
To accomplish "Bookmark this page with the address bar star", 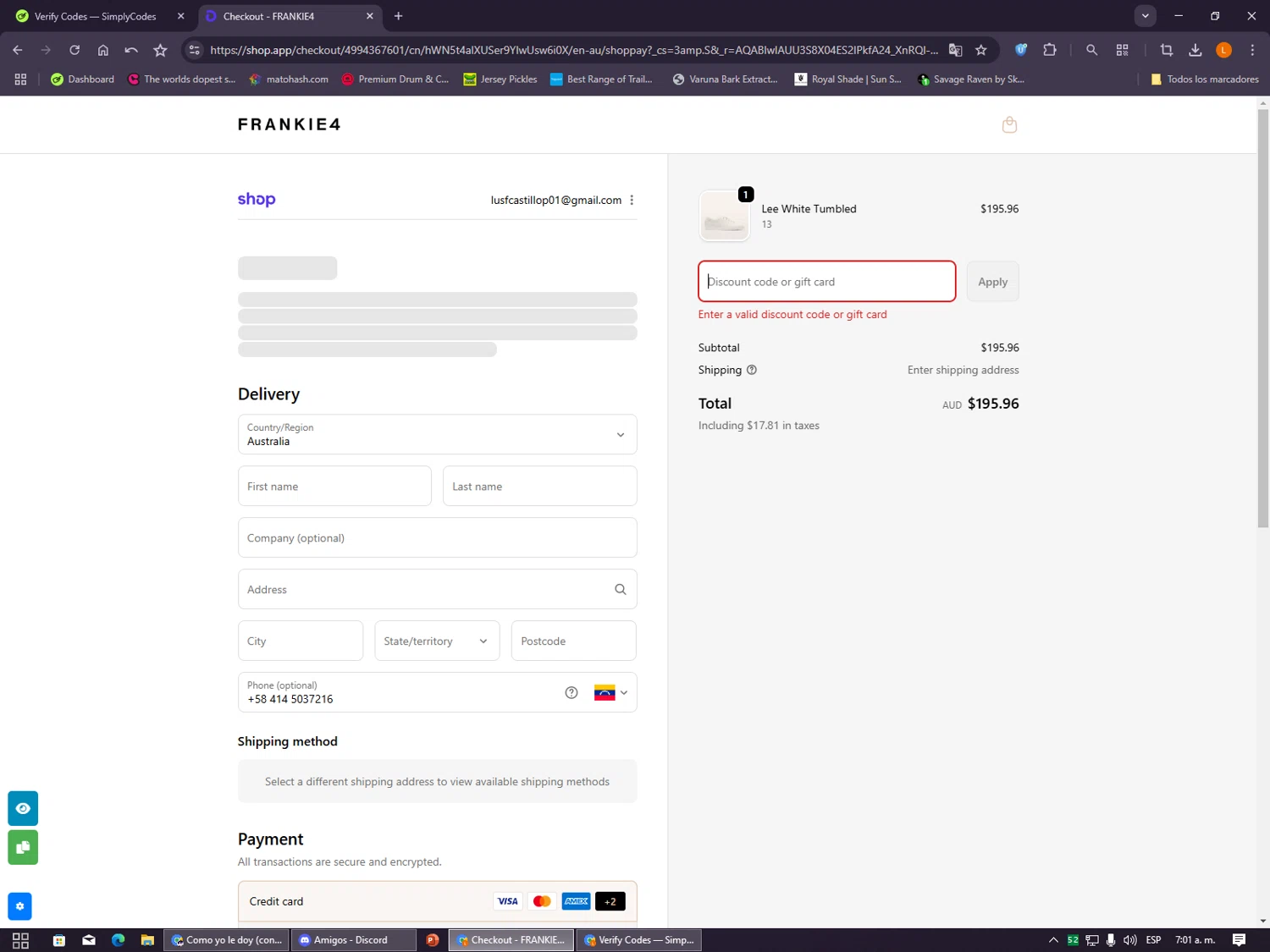I will tap(981, 50).
